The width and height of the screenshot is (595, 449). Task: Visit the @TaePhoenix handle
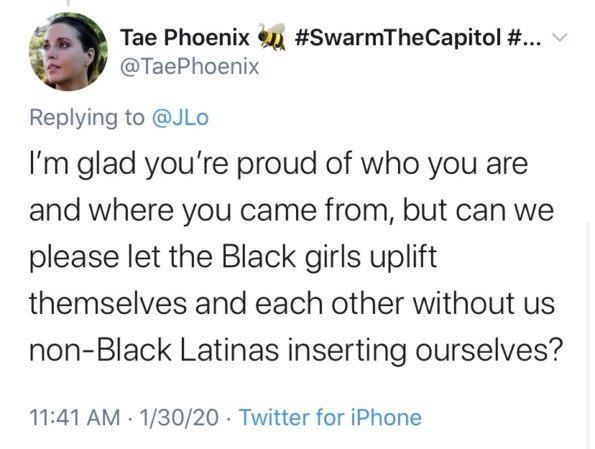tap(190, 67)
